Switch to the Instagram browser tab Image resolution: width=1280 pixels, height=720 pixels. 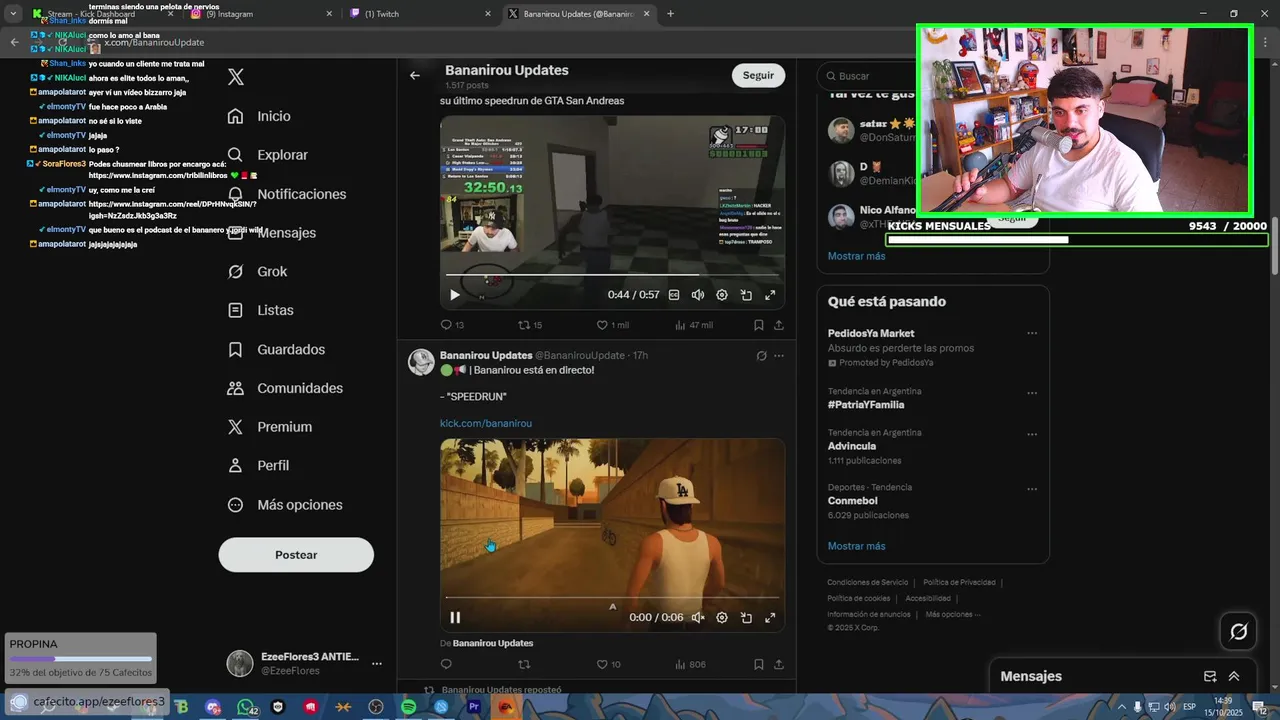click(261, 14)
